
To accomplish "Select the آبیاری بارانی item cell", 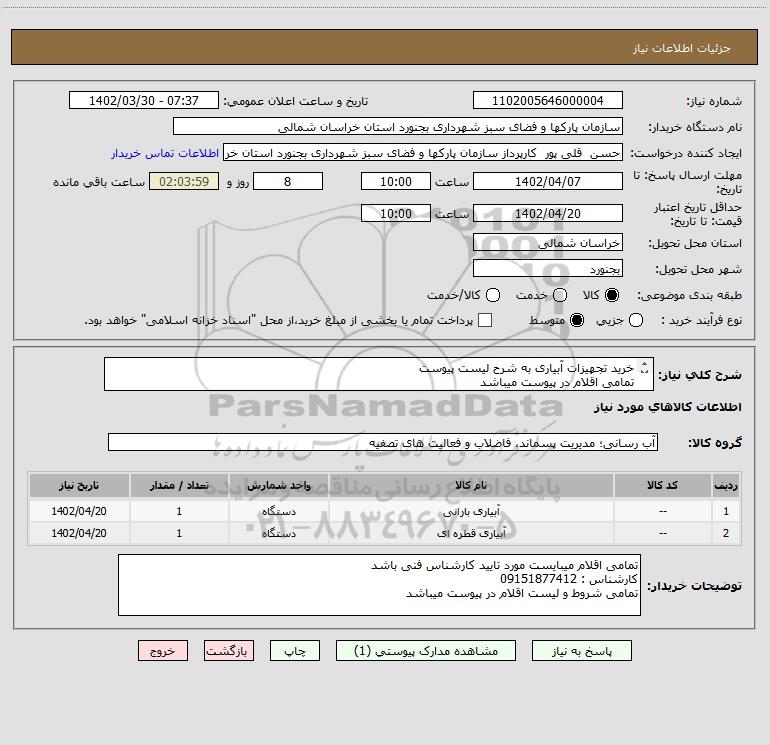I will 471,511.
